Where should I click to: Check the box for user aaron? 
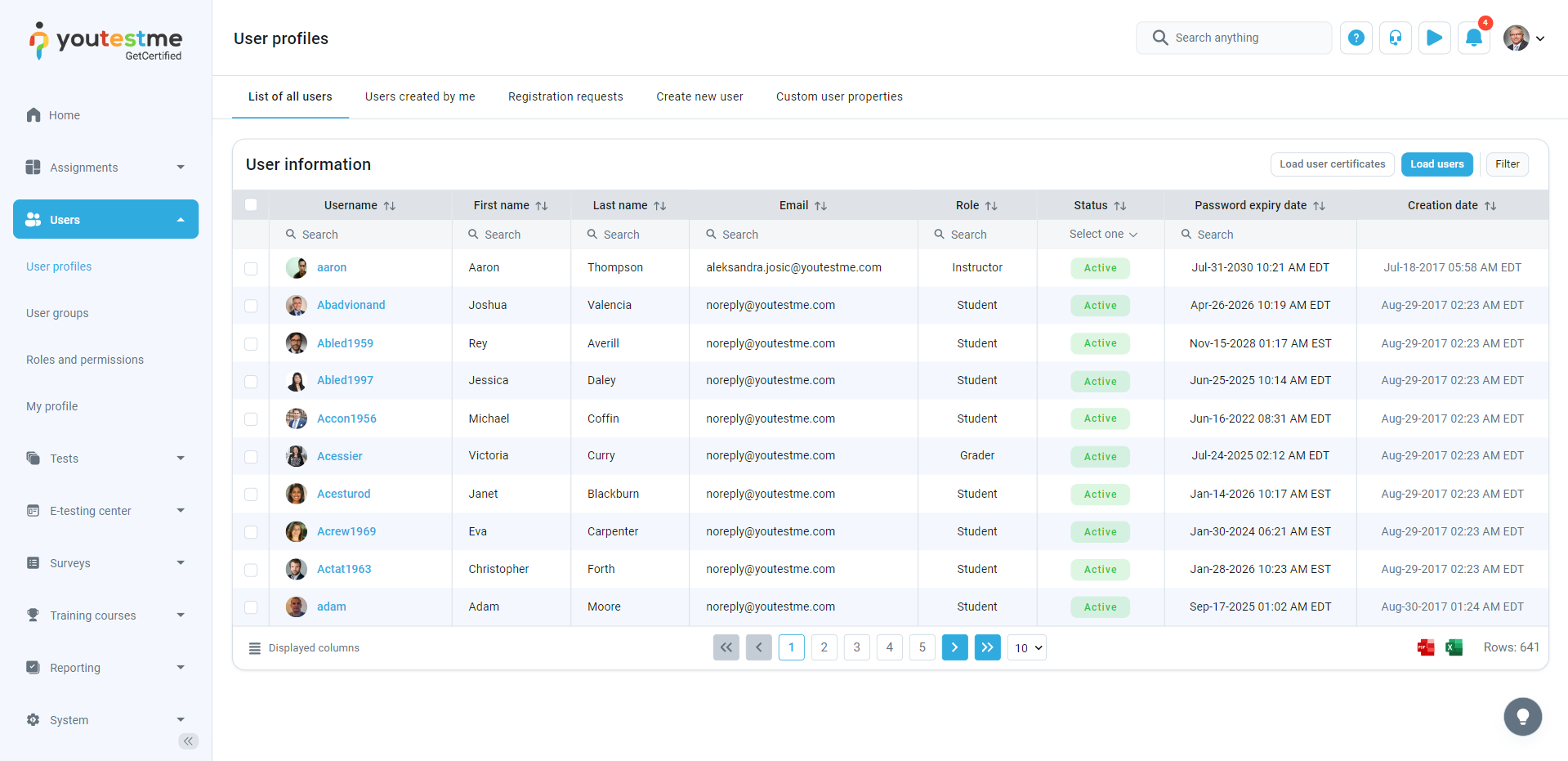click(x=251, y=268)
